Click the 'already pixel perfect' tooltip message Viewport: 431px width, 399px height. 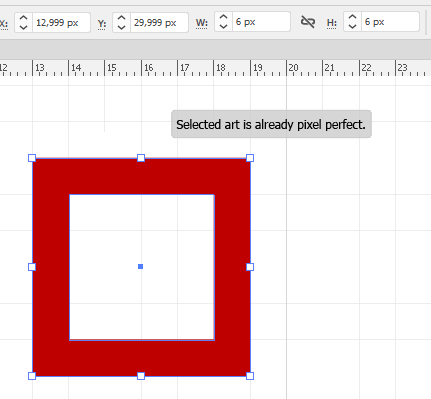pyautogui.click(x=271, y=124)
